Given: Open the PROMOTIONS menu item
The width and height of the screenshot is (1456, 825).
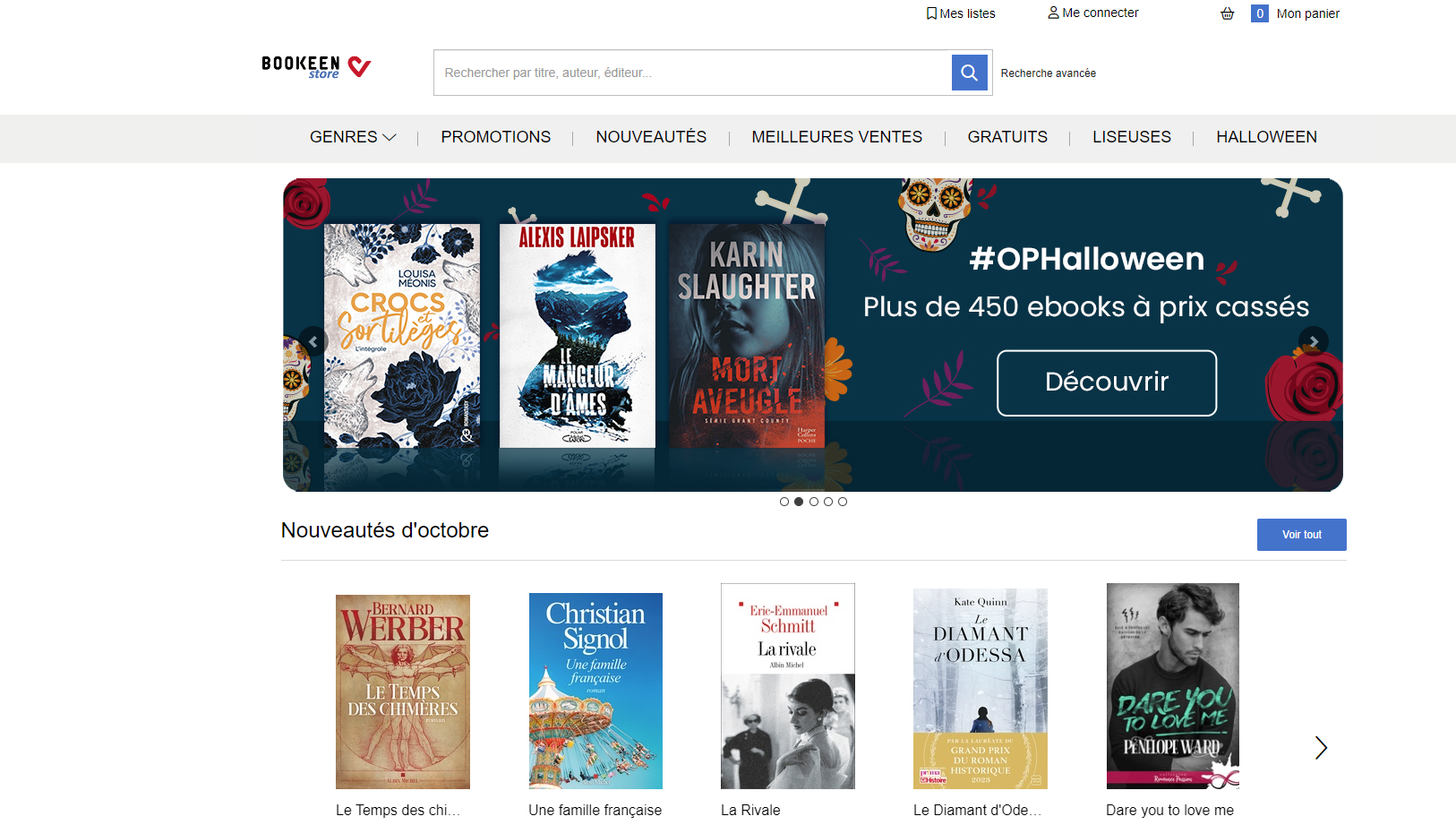Looking at the screenshot, I should tap(496, 137).
